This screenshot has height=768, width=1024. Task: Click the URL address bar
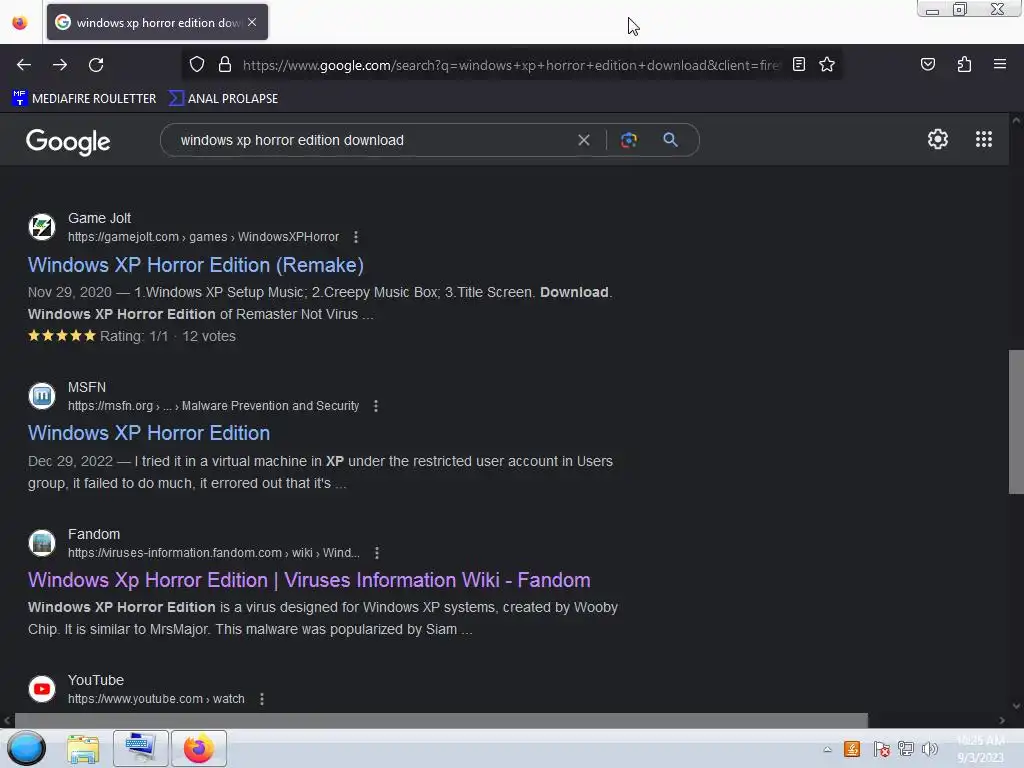(x=511, y=65)
